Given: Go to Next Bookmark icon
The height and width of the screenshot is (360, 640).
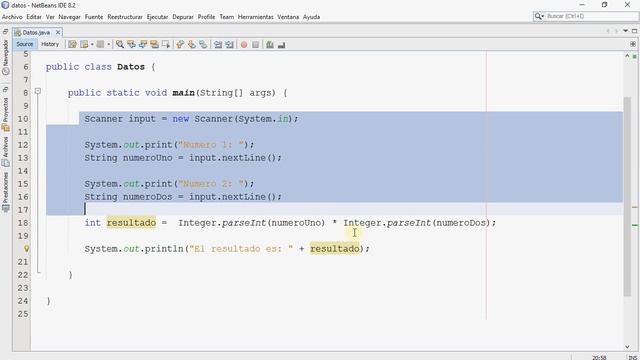Looking at the screenshot, I should [191, 44].
